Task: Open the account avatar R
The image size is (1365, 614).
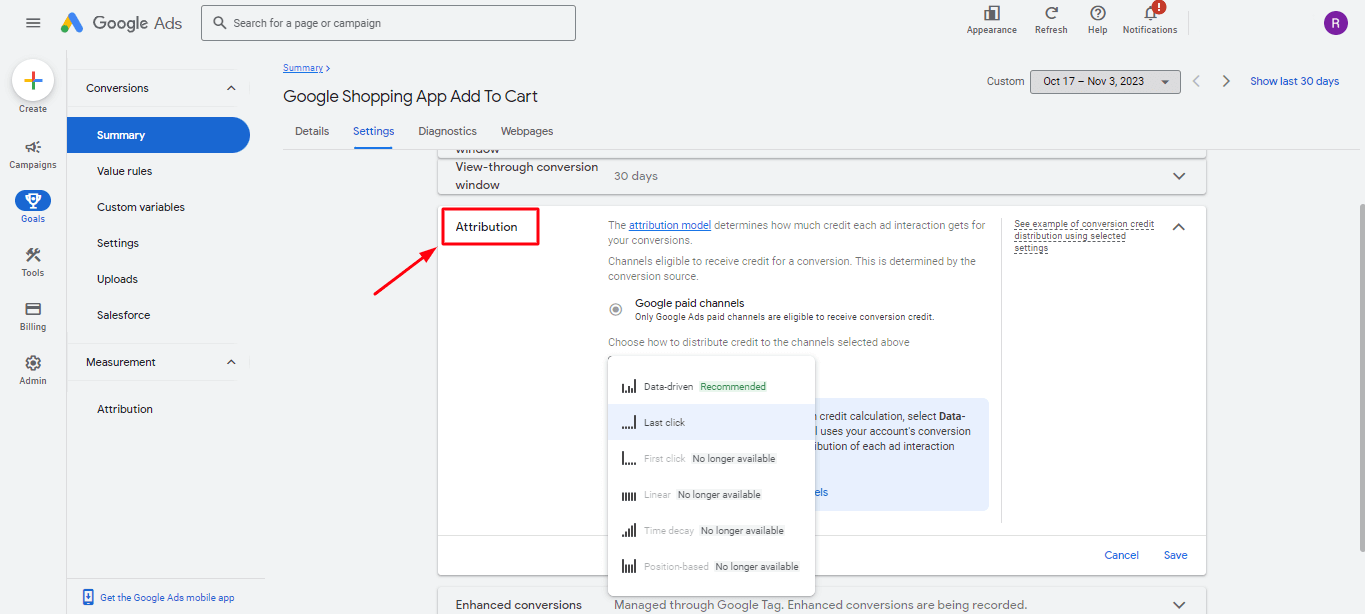Action: (x=1335, y=23)
